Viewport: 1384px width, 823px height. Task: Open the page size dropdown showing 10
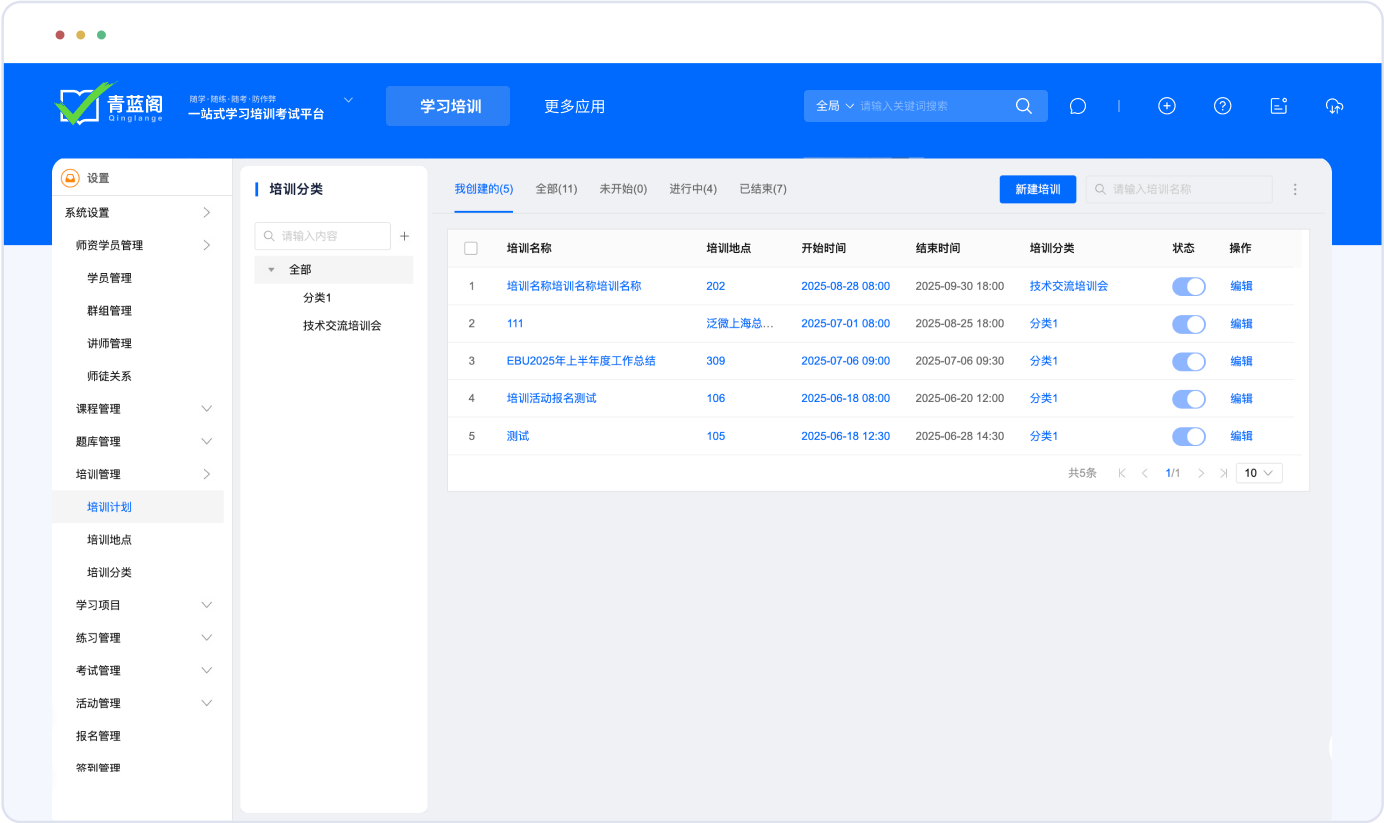[1258, 473]
